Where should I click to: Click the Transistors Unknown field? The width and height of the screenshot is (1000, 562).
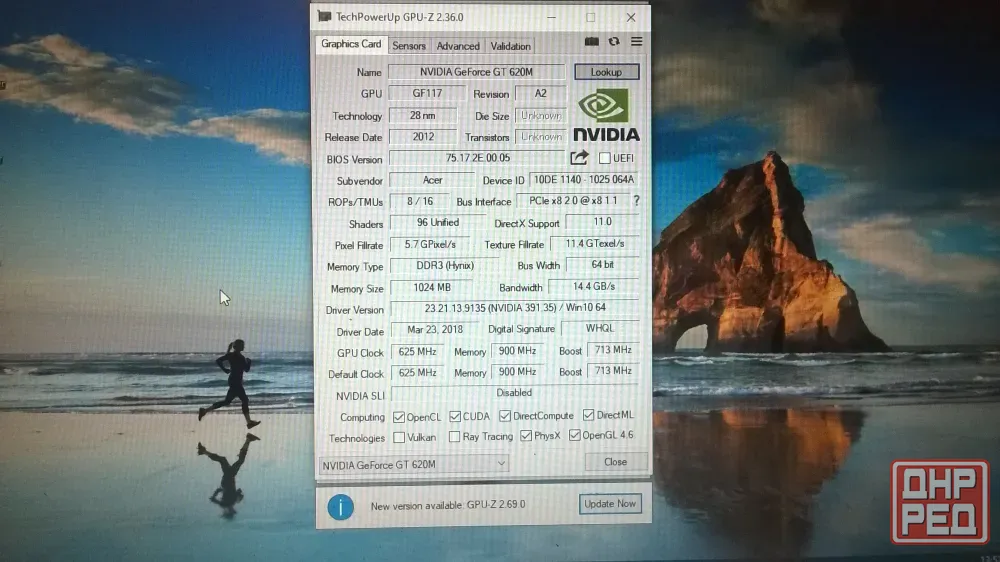pos(541,137)
